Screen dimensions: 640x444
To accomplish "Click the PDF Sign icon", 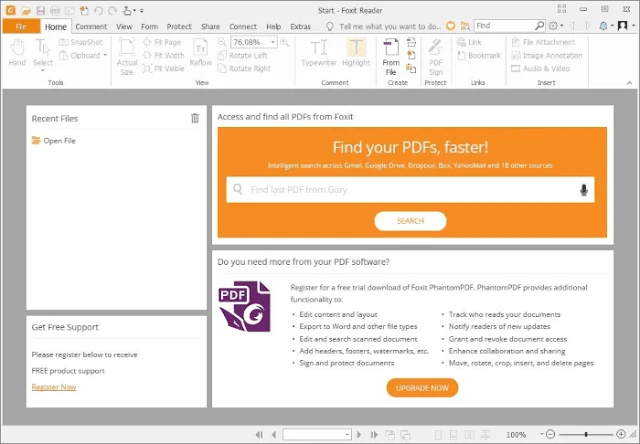I will 436,56.
